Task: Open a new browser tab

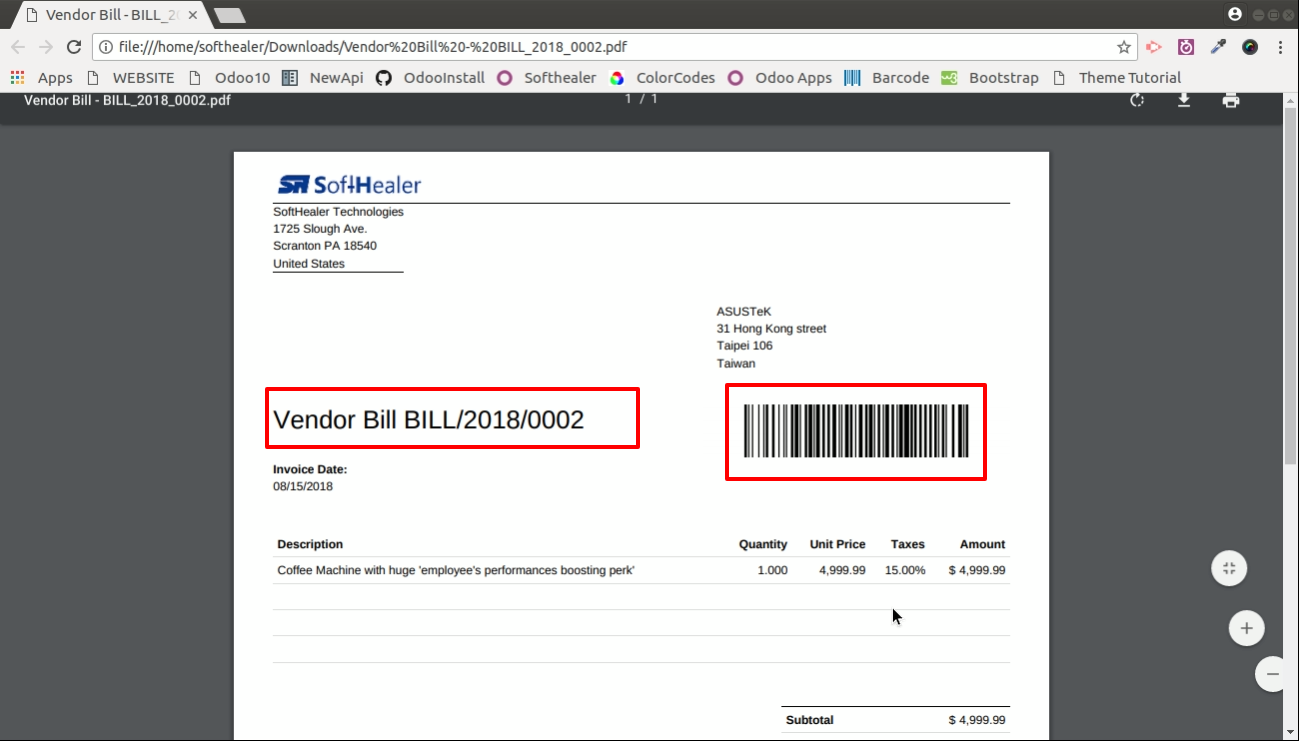Action: click(229, 15)
